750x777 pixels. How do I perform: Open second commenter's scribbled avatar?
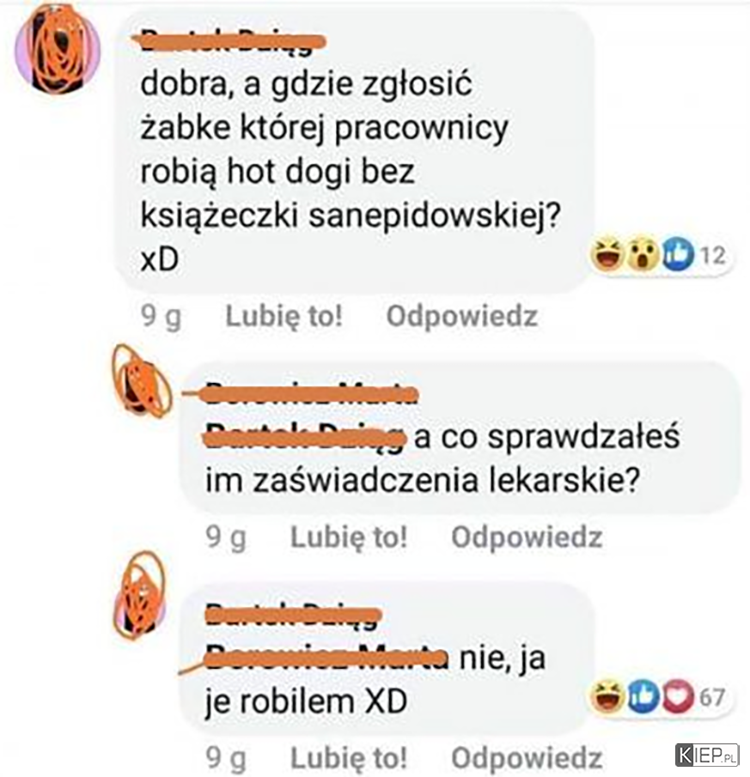pos(142,381)
